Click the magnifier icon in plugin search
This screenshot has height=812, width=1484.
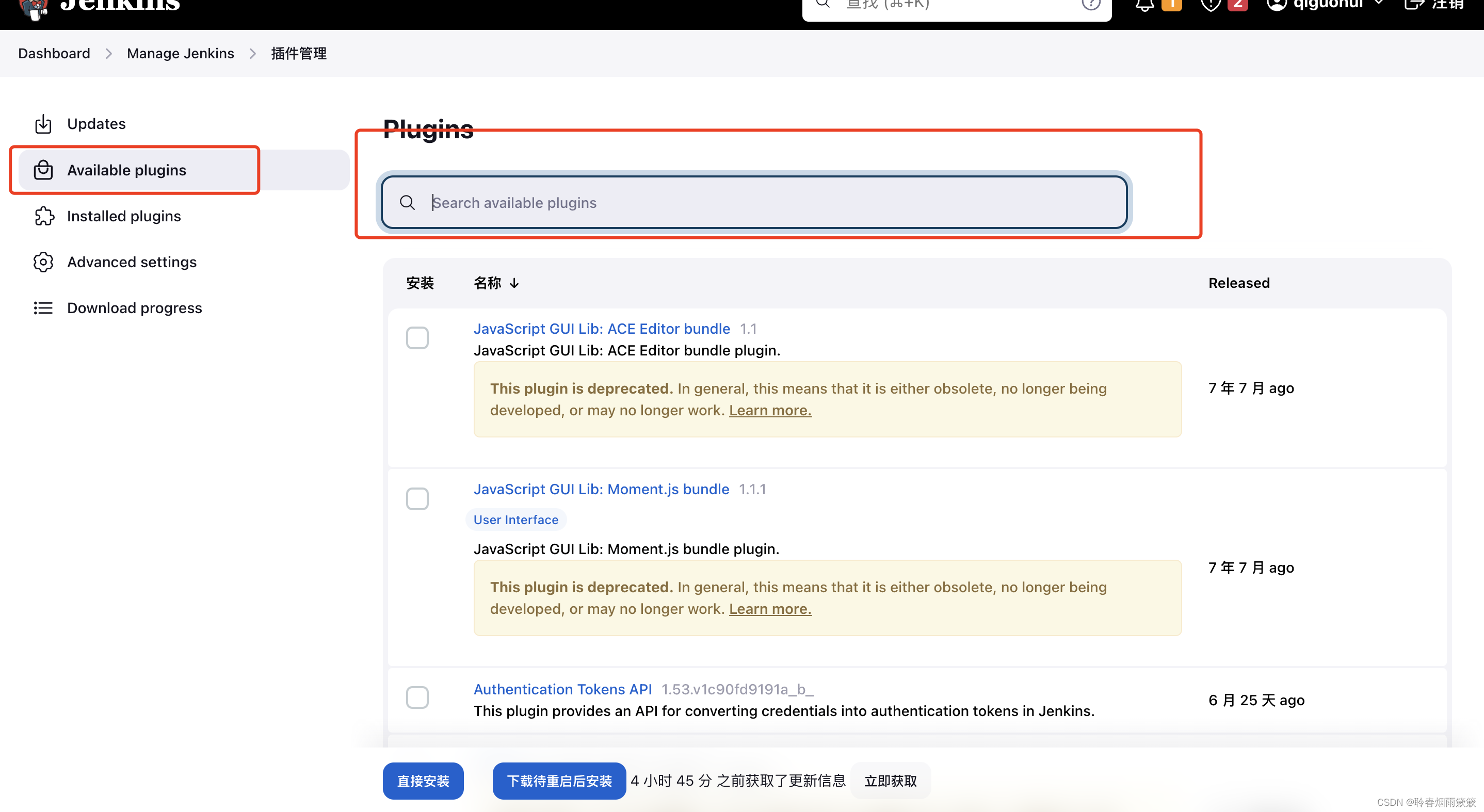pyautogui.click(x=407, y=202)
